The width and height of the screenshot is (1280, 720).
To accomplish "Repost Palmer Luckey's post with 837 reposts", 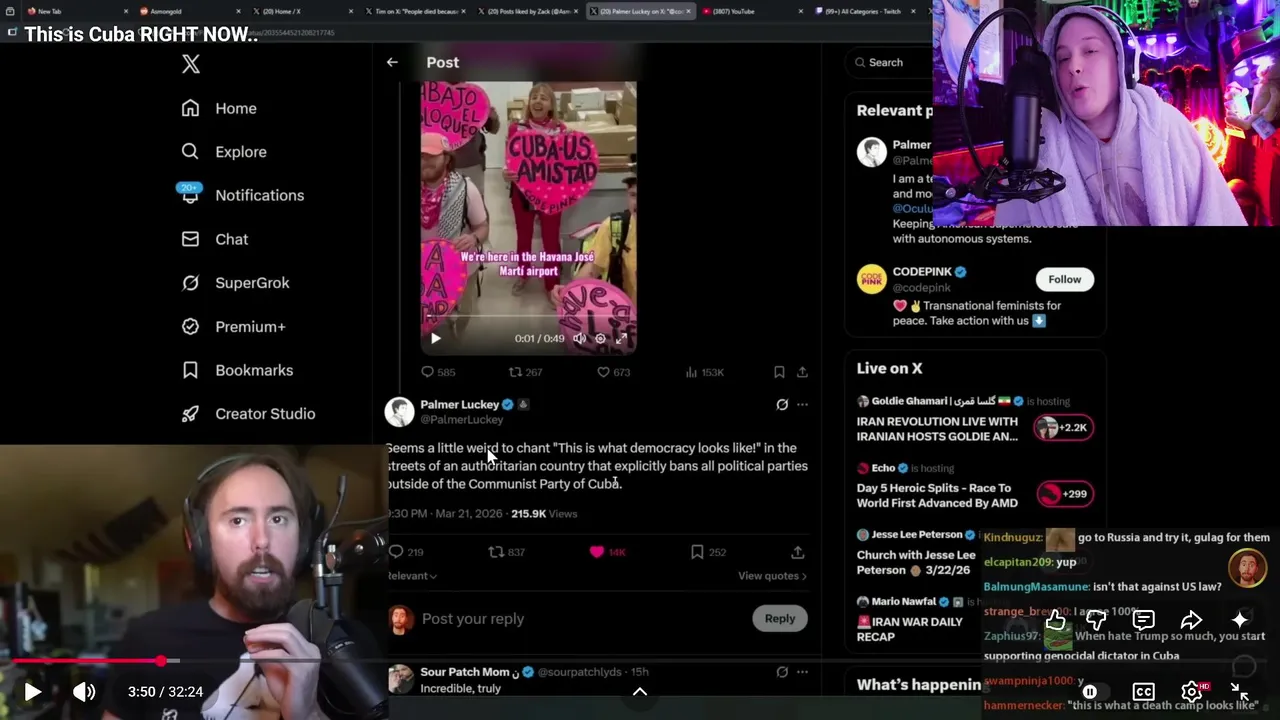I will coord(506,552).
